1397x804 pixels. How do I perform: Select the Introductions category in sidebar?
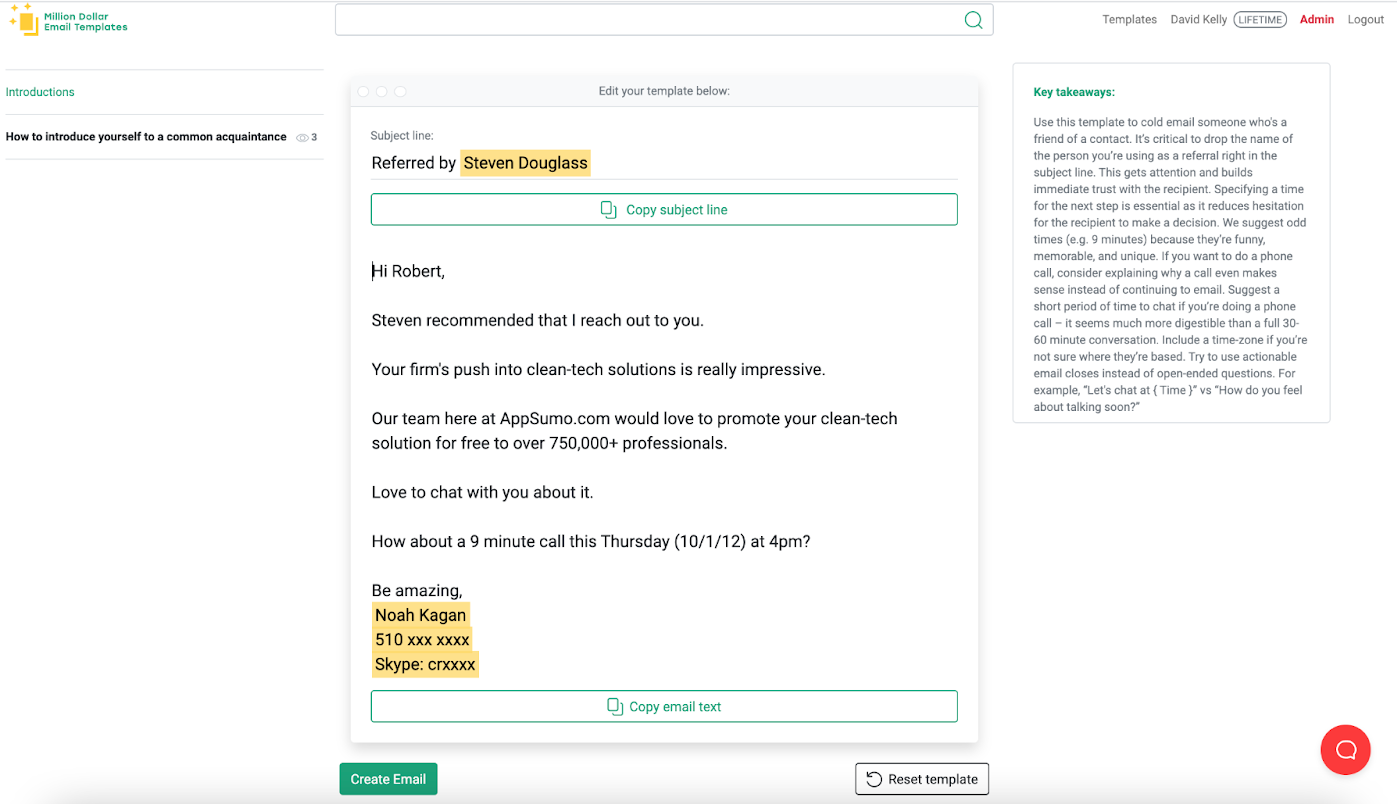tap(40, 92)
